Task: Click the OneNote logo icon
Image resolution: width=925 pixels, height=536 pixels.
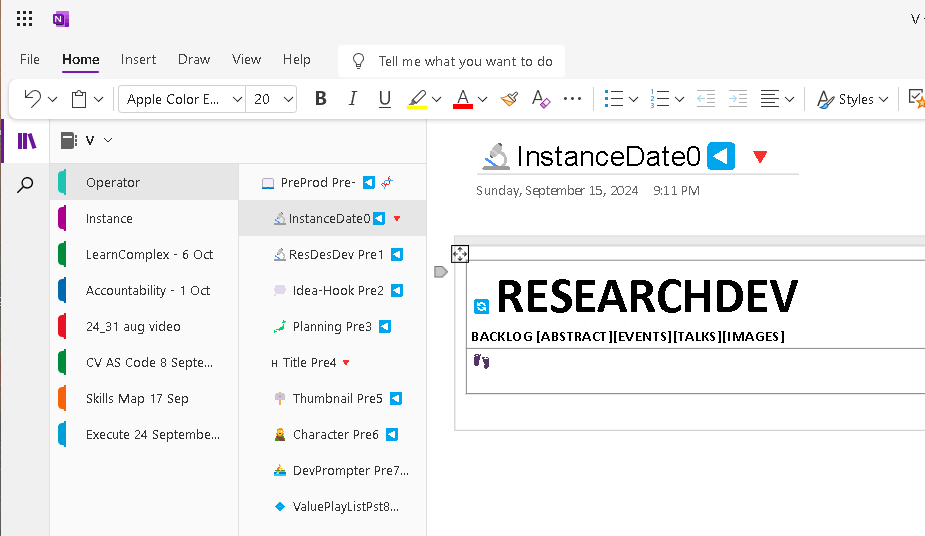Action: pos(61,19)
